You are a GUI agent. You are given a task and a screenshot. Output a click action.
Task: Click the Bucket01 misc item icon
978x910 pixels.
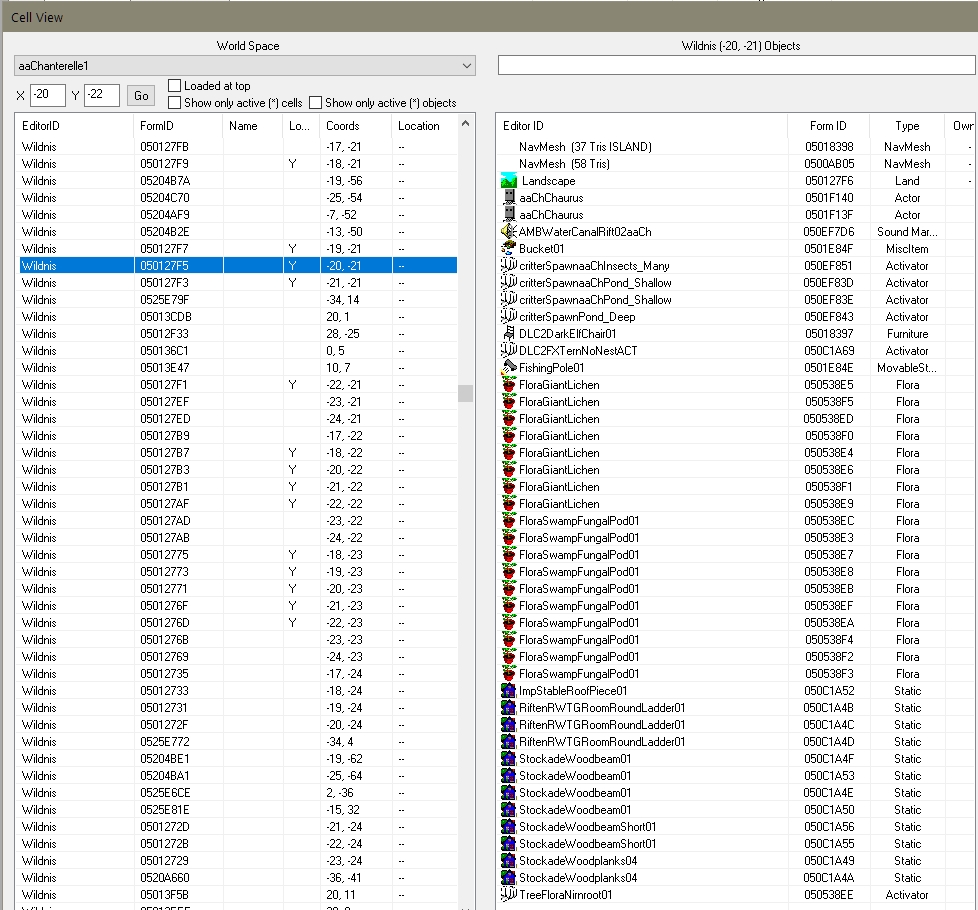509,249
